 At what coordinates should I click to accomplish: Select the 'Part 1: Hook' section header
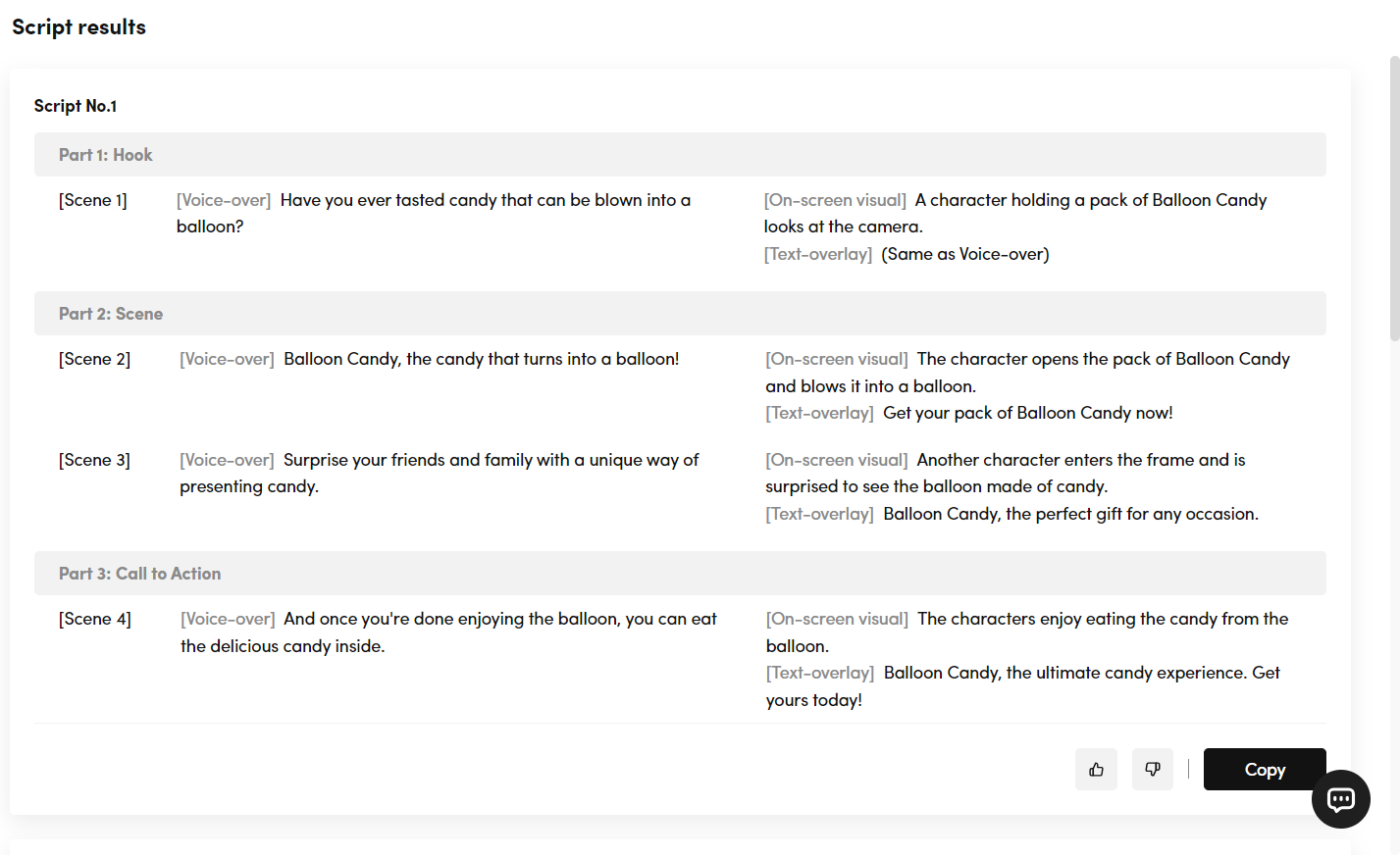pos(680,155)
